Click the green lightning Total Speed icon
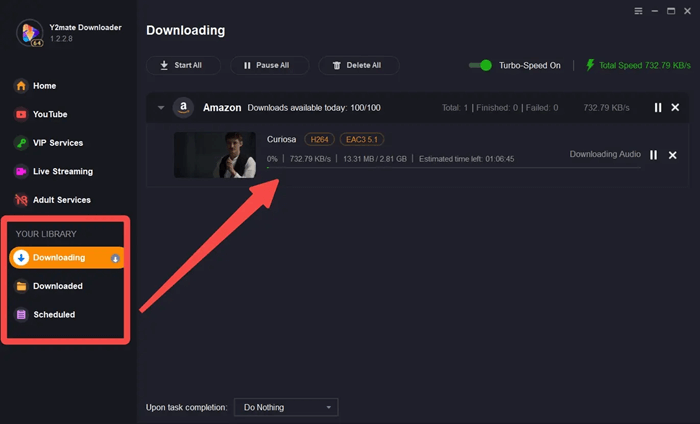The width and height of the screenshot is (700, 424). [590, 65]
